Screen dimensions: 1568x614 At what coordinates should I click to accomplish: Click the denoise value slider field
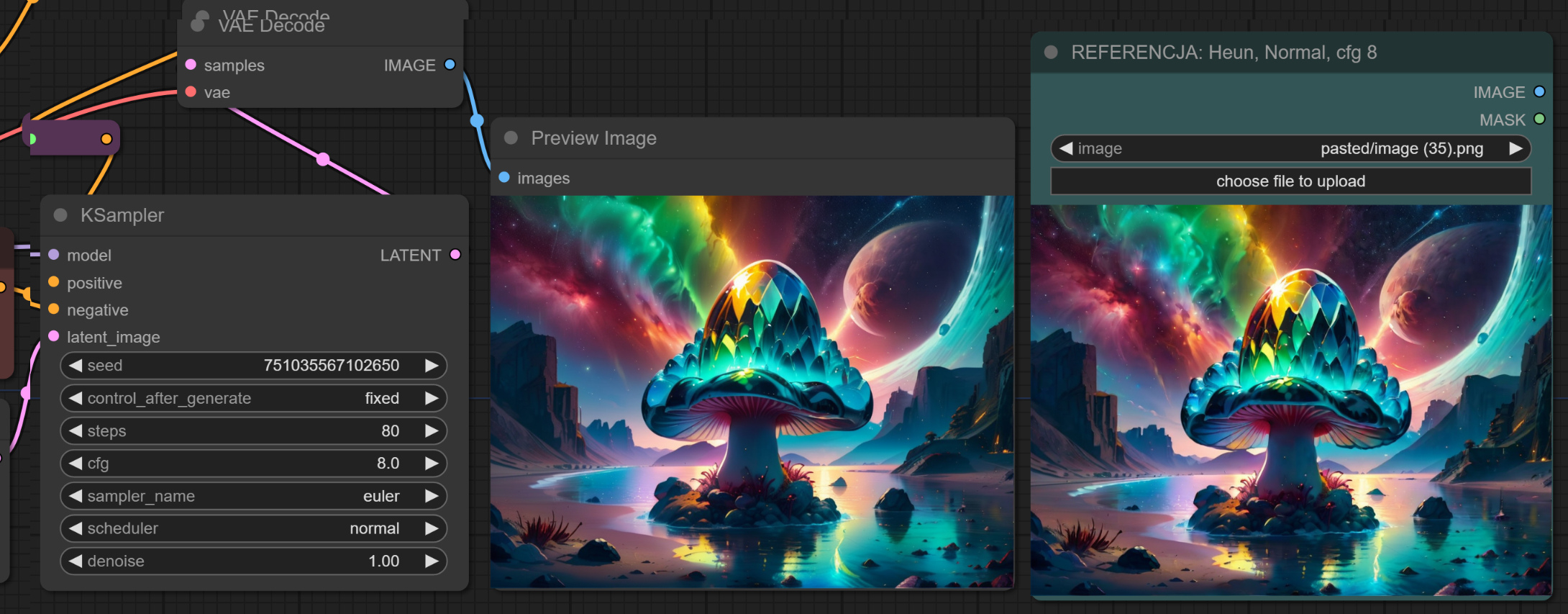point(253,561)
